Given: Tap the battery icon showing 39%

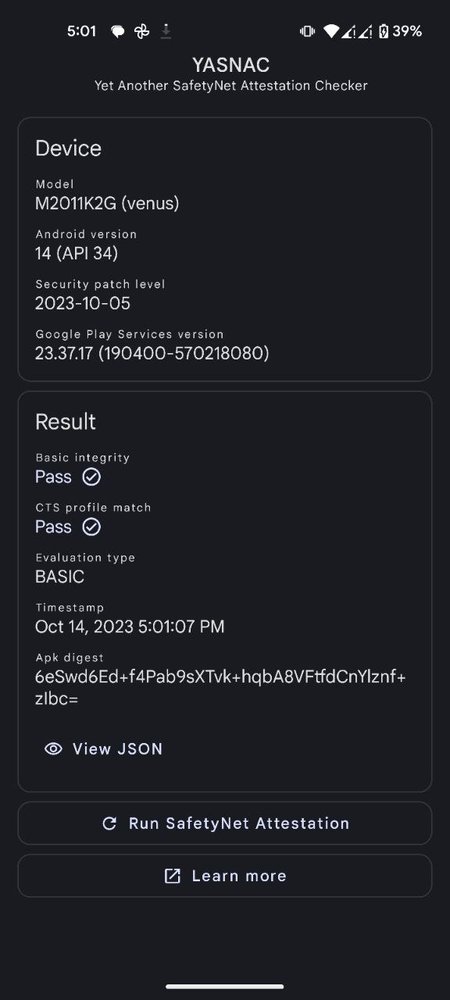Looking at the screenshot, I should click(383, 31).
